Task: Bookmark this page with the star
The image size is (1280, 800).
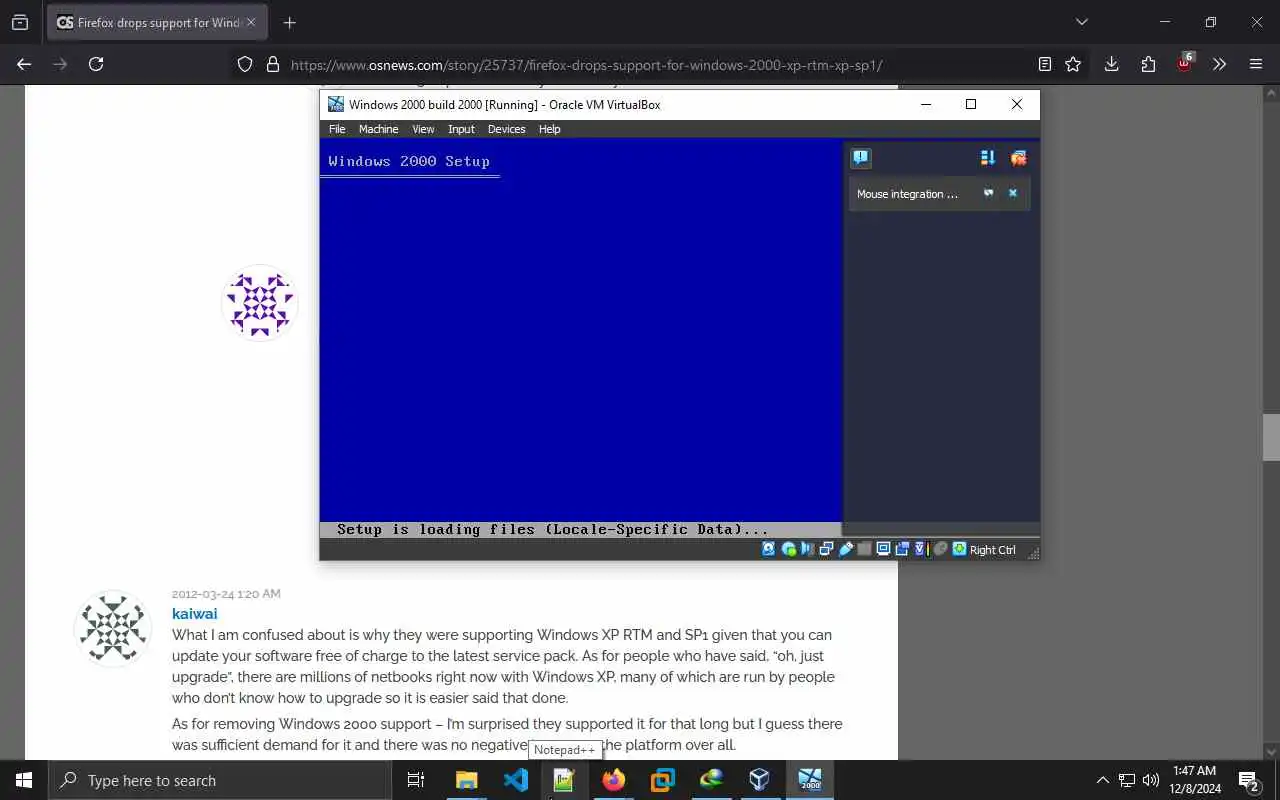Action: (1073, 64)
